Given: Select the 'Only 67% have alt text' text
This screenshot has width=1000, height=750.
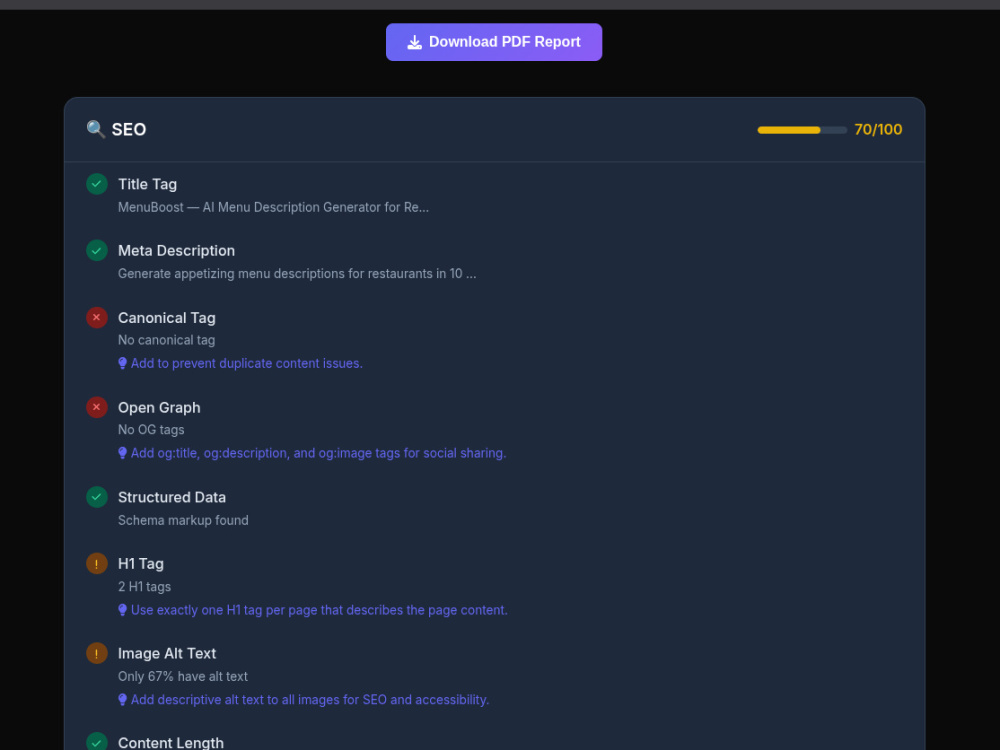Looking at the screenshot, I should tap(182, 677).
